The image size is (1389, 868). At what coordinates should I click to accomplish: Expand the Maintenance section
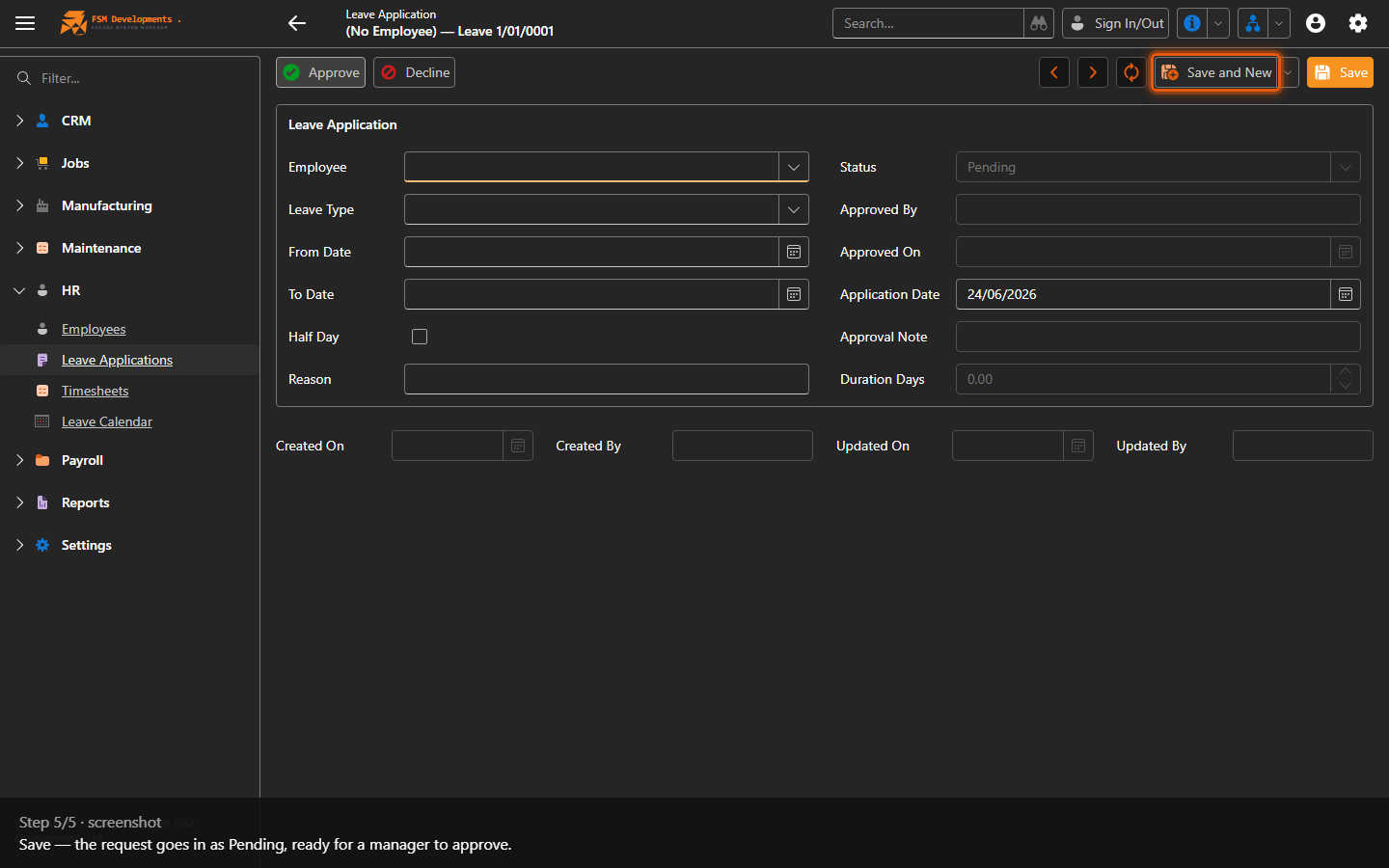(x=19, y=248)
